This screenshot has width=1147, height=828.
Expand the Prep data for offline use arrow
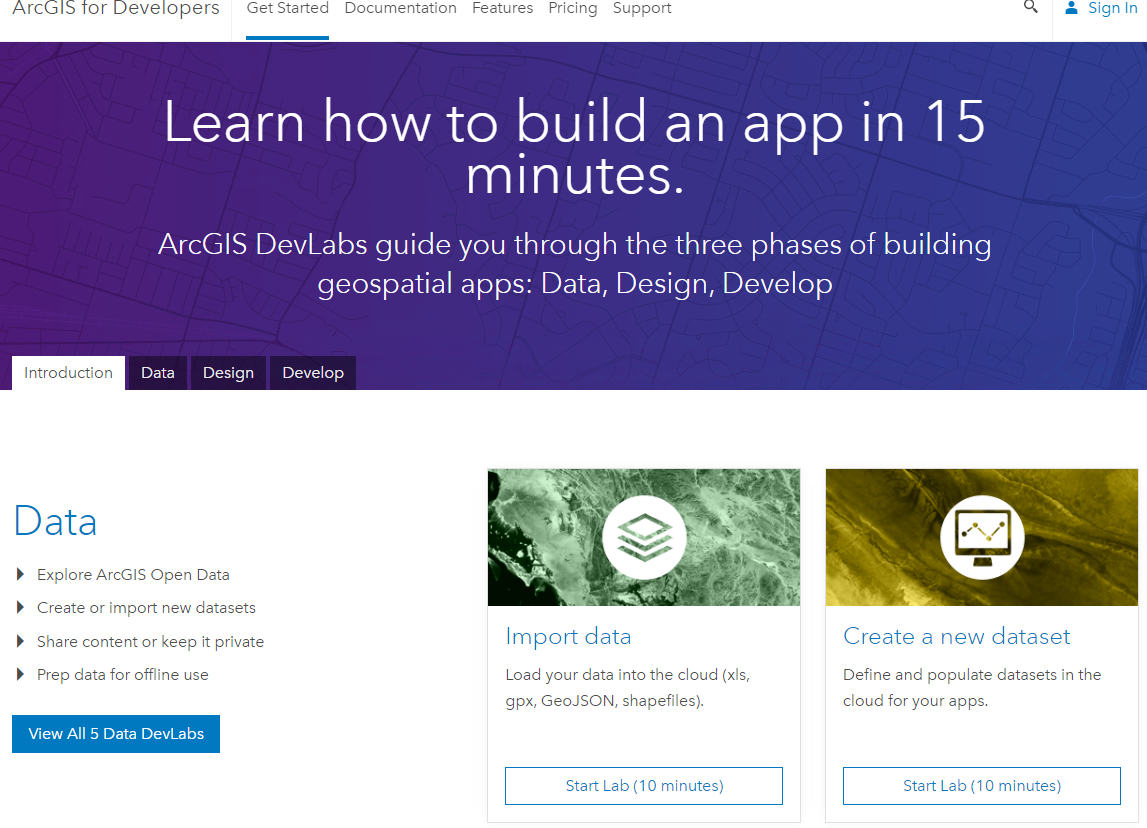(x=20, y=674)
